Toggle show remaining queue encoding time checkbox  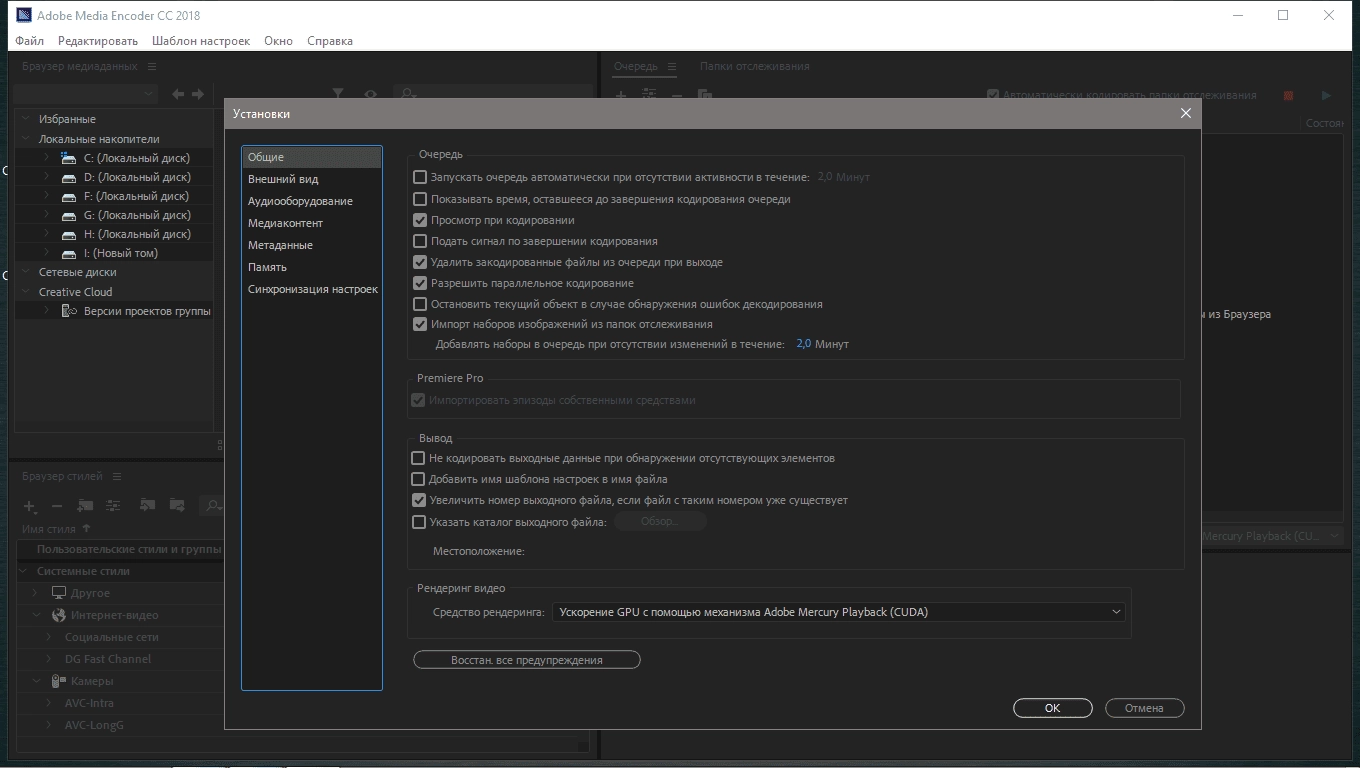click(420, 199)
